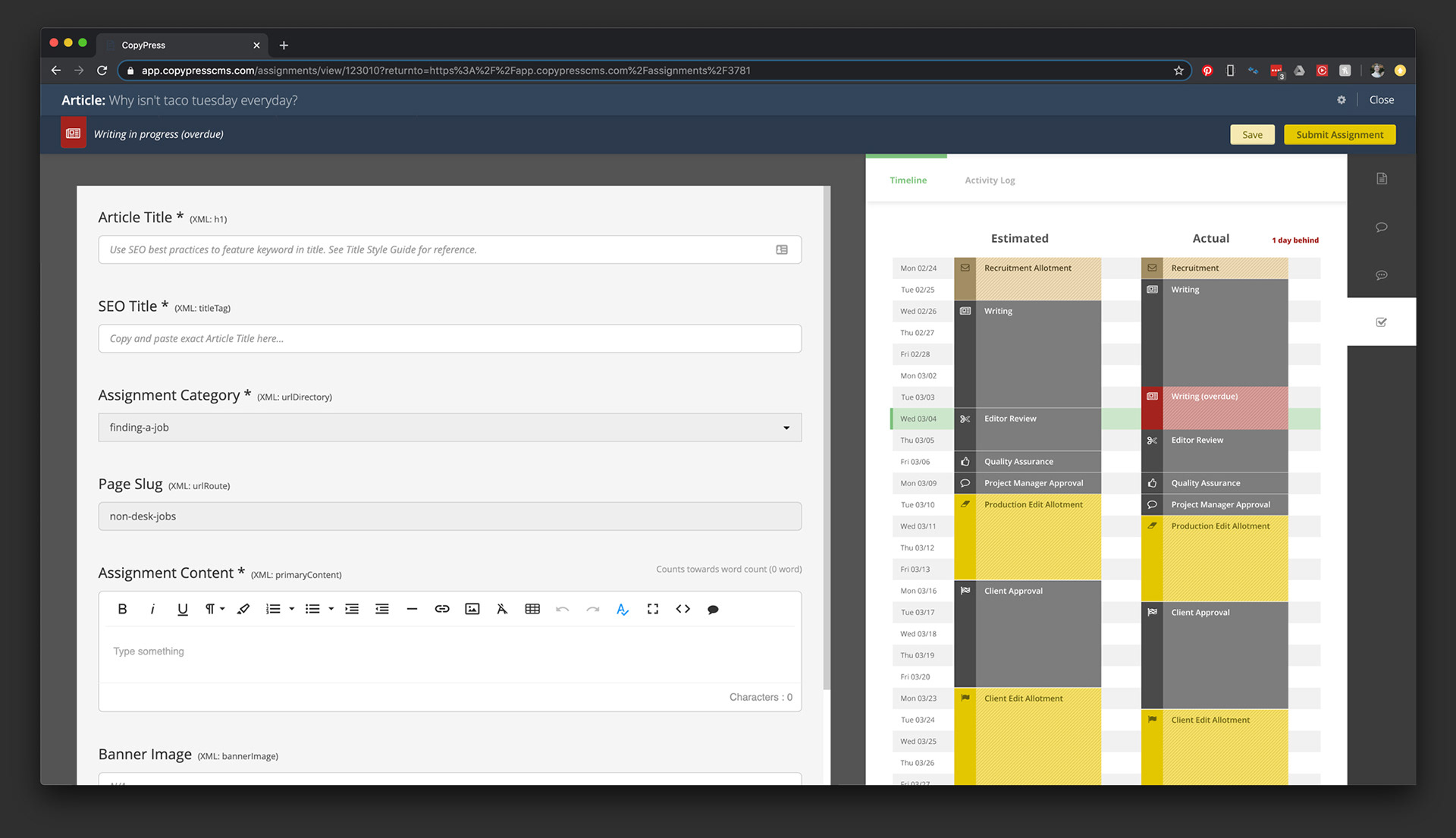Switch to the Activity Log tab
Viewport: 1456px width, 838px height.
pyautogui.click(x=989, y=180)
